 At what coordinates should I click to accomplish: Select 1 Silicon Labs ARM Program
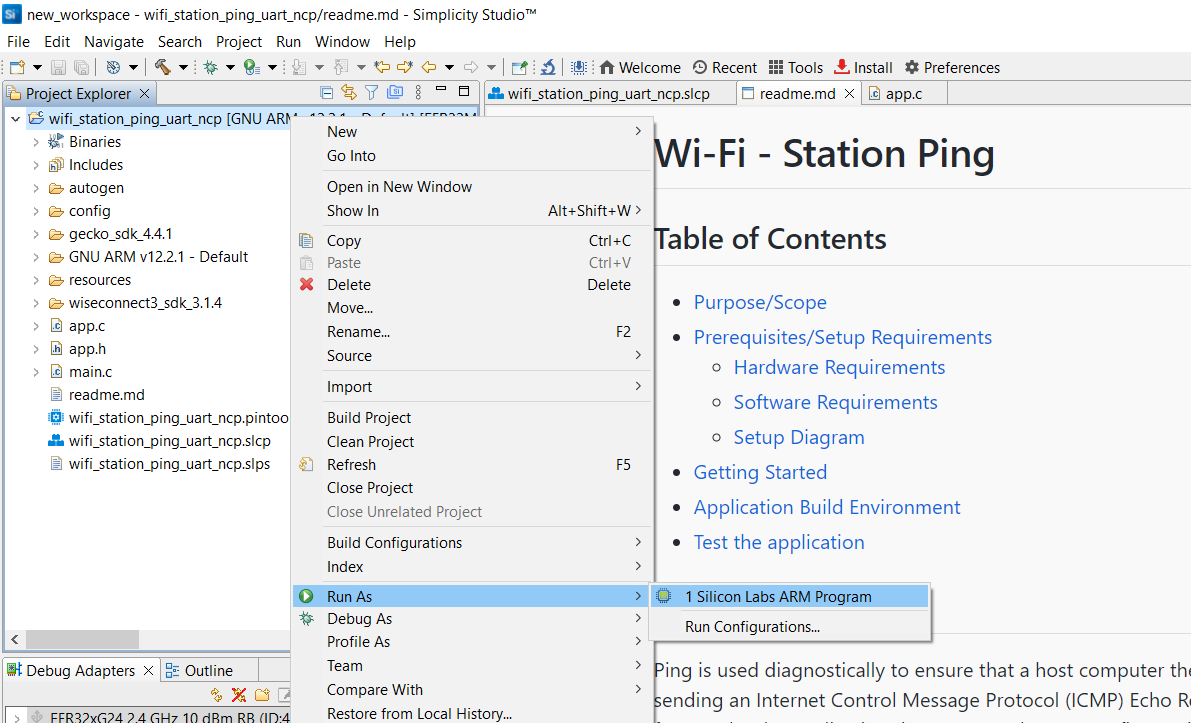coord(777,597)
